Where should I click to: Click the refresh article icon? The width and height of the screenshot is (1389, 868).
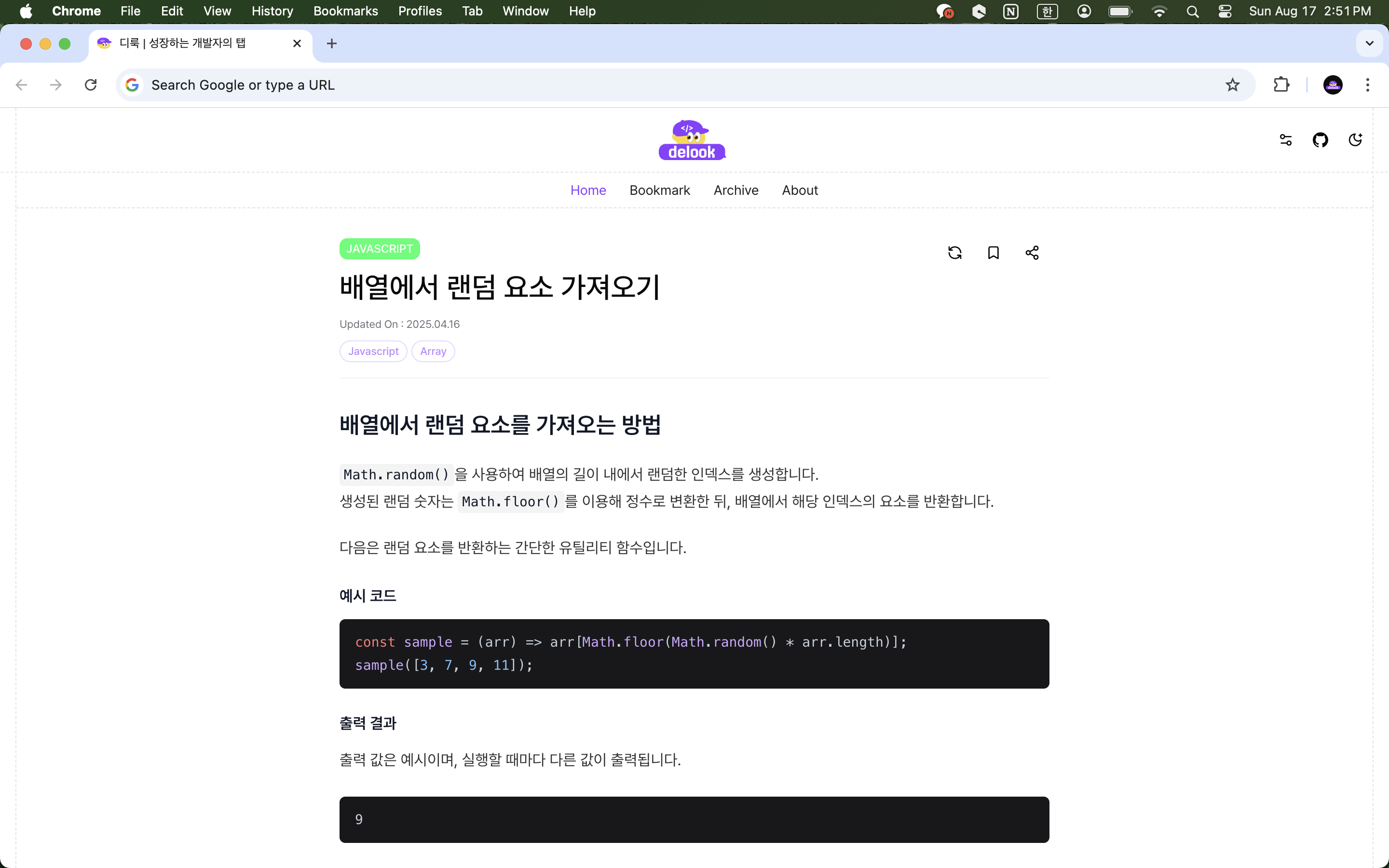click(954, 253)
